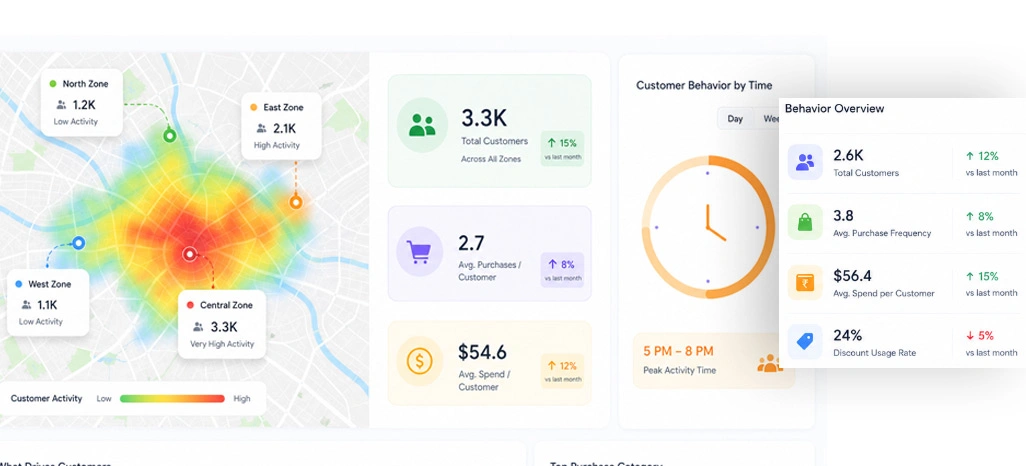Click the red Central Zone map marker
Screen dimensions: 1026x466
[190, 254]
